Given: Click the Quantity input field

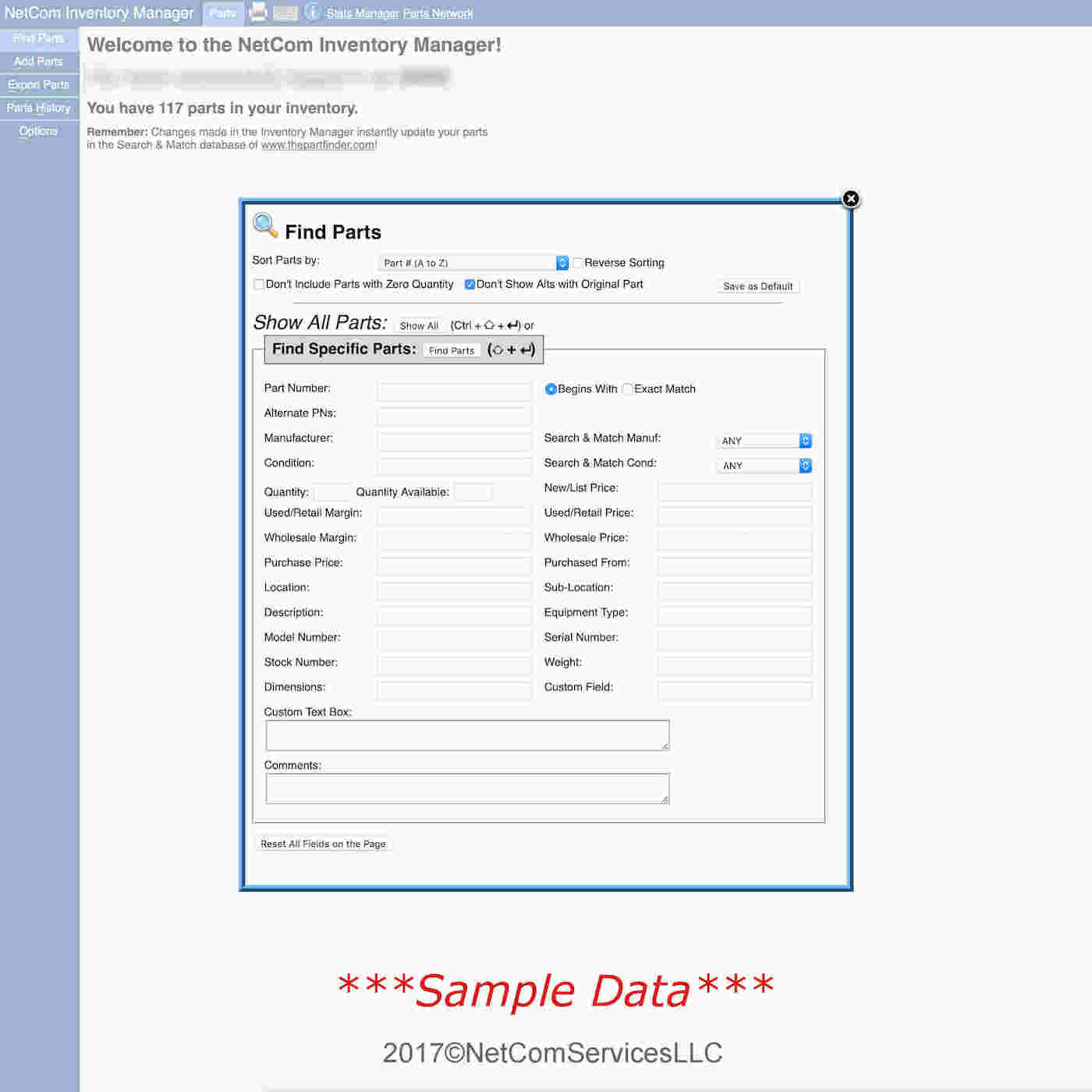Looking at the screenshot, I should (332, 492).
